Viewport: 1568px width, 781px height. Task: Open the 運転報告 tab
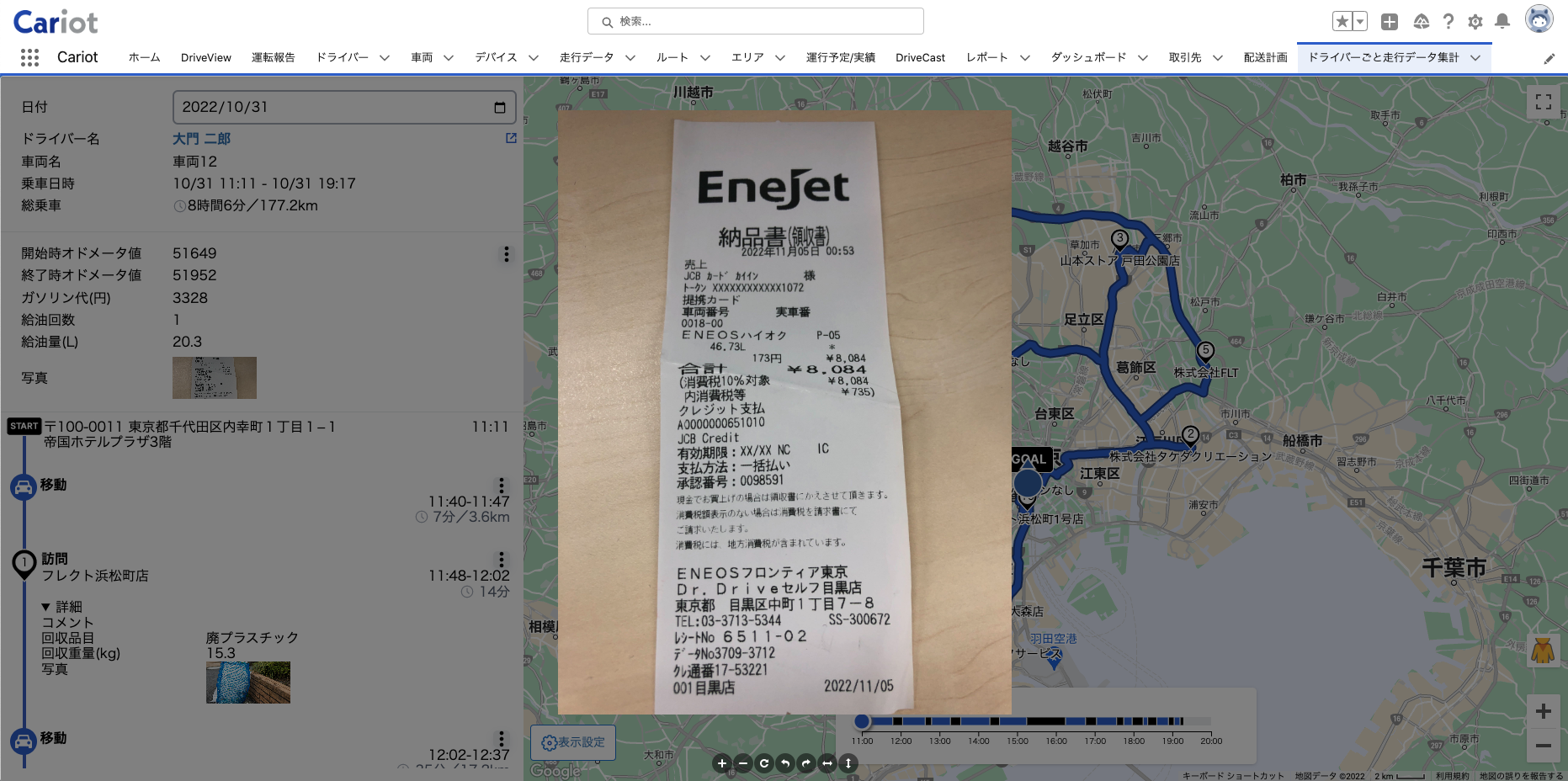pyautogui.click(x=274, y=58)
